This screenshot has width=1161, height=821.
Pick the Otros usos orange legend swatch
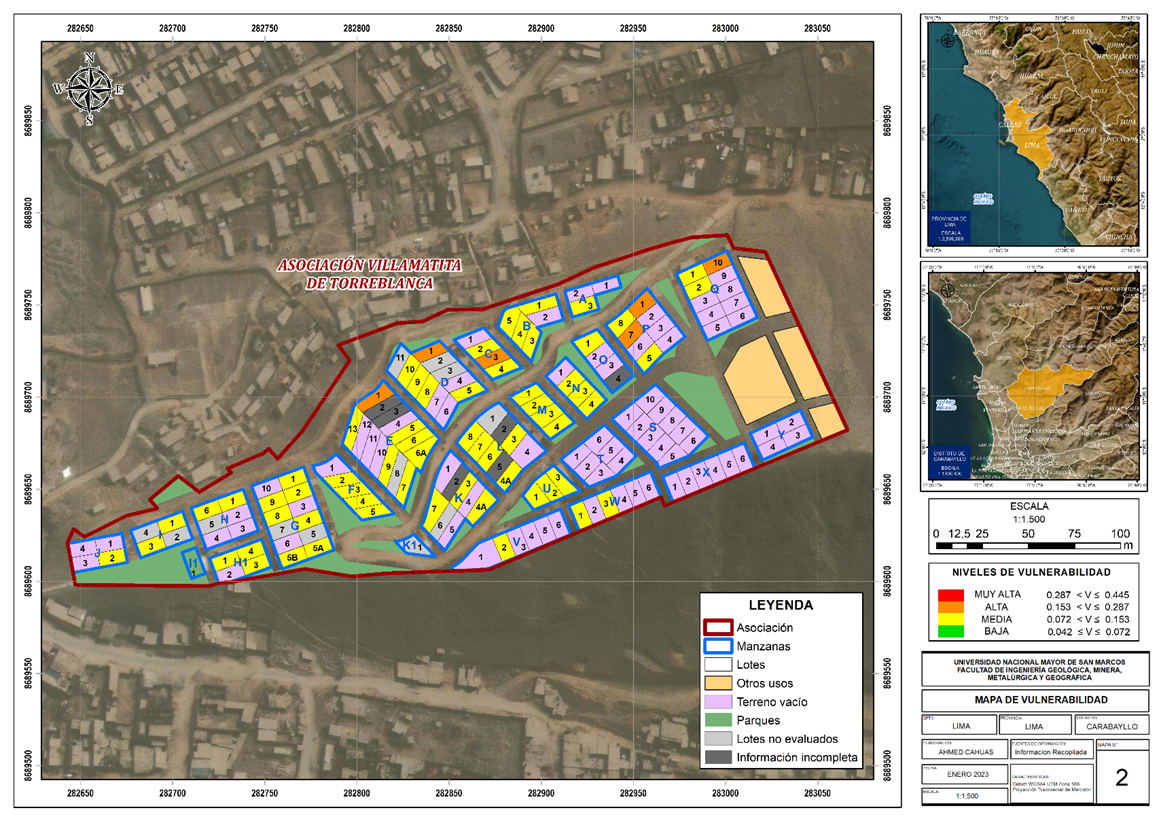click(717, 683)
